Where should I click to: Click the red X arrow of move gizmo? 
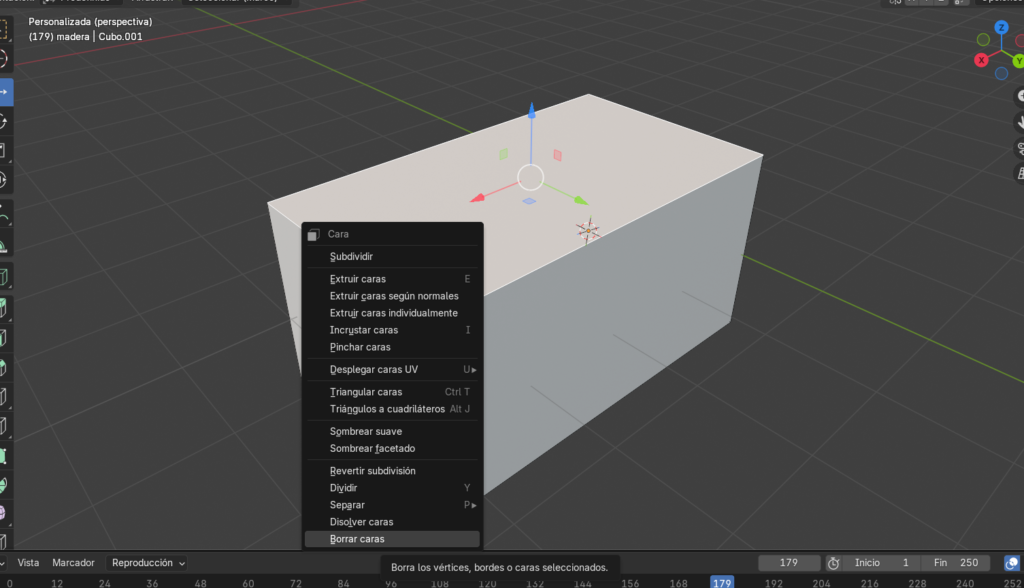477,197
